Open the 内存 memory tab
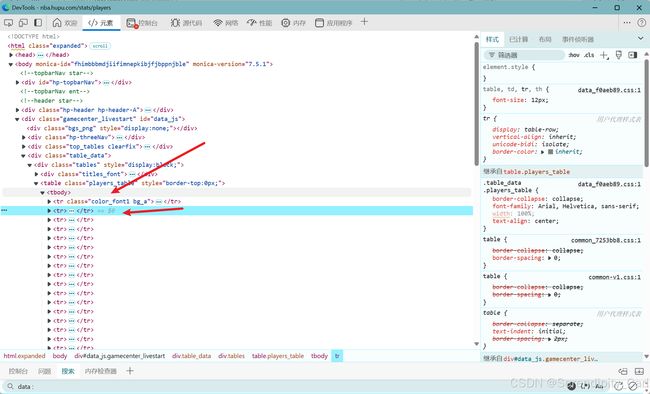Screen dimensions: 650x394 point(293,23)
